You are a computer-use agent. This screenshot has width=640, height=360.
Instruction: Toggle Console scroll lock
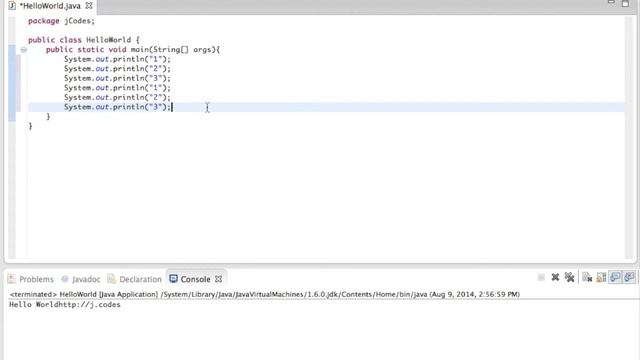pos(601,278)
